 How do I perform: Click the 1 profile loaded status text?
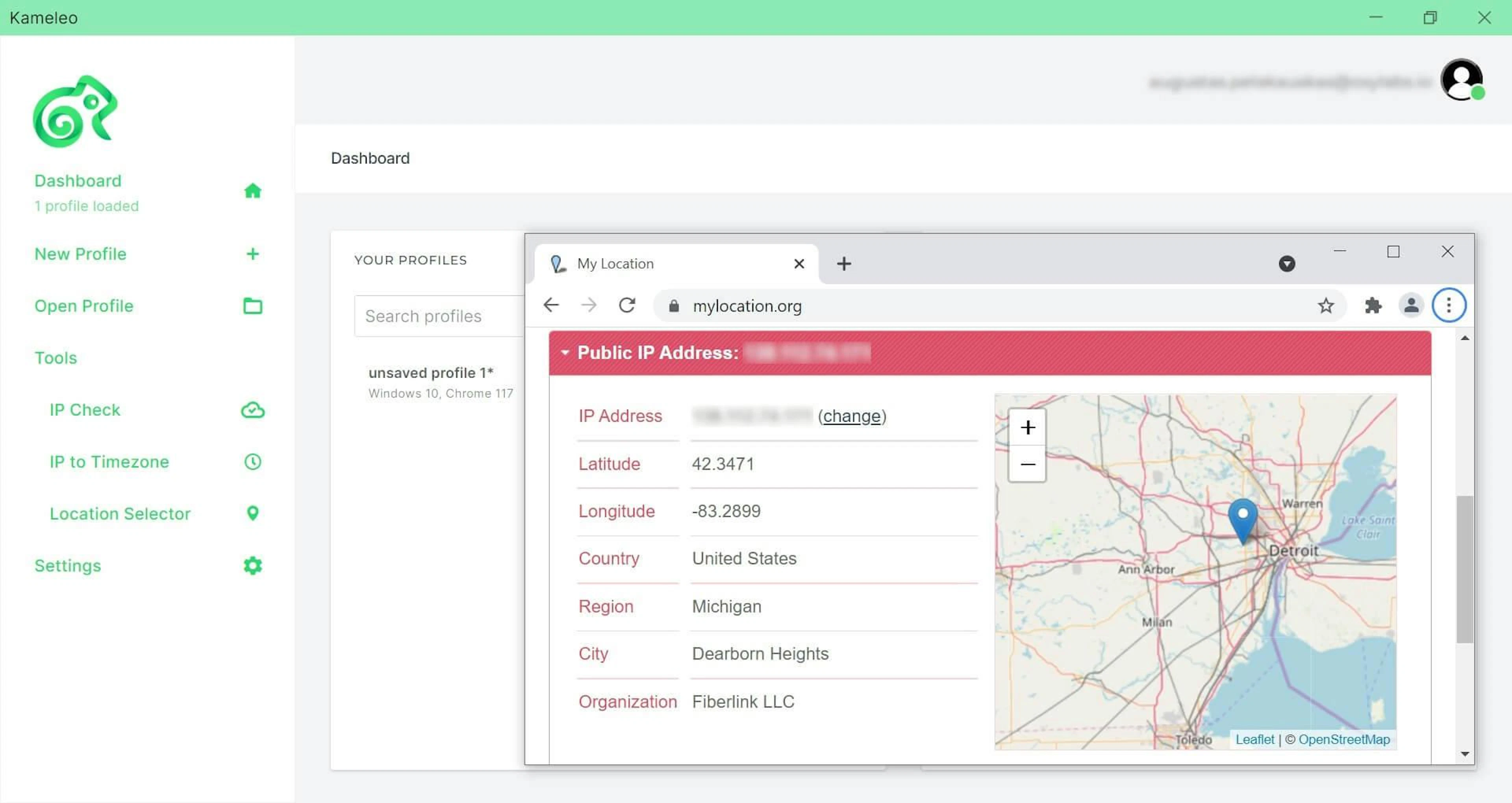(x=86, y=206)
